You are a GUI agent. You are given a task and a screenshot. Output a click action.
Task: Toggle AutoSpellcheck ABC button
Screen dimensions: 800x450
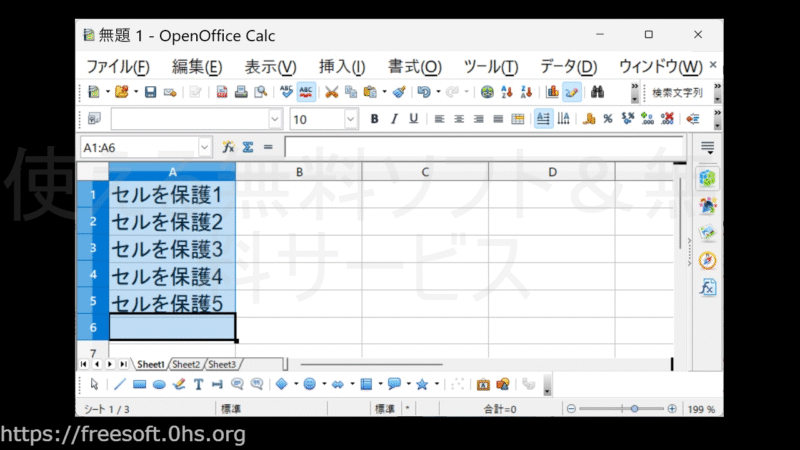(307, 92)
